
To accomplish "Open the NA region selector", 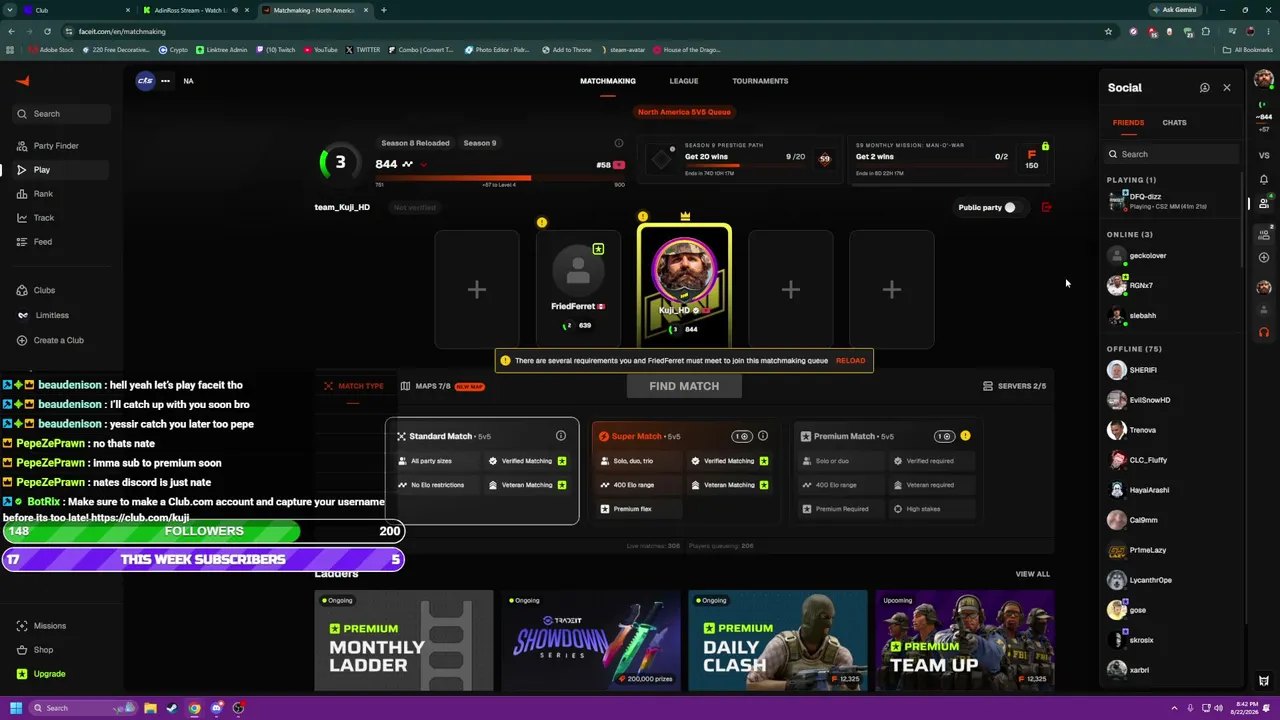I will click(188, 81).
